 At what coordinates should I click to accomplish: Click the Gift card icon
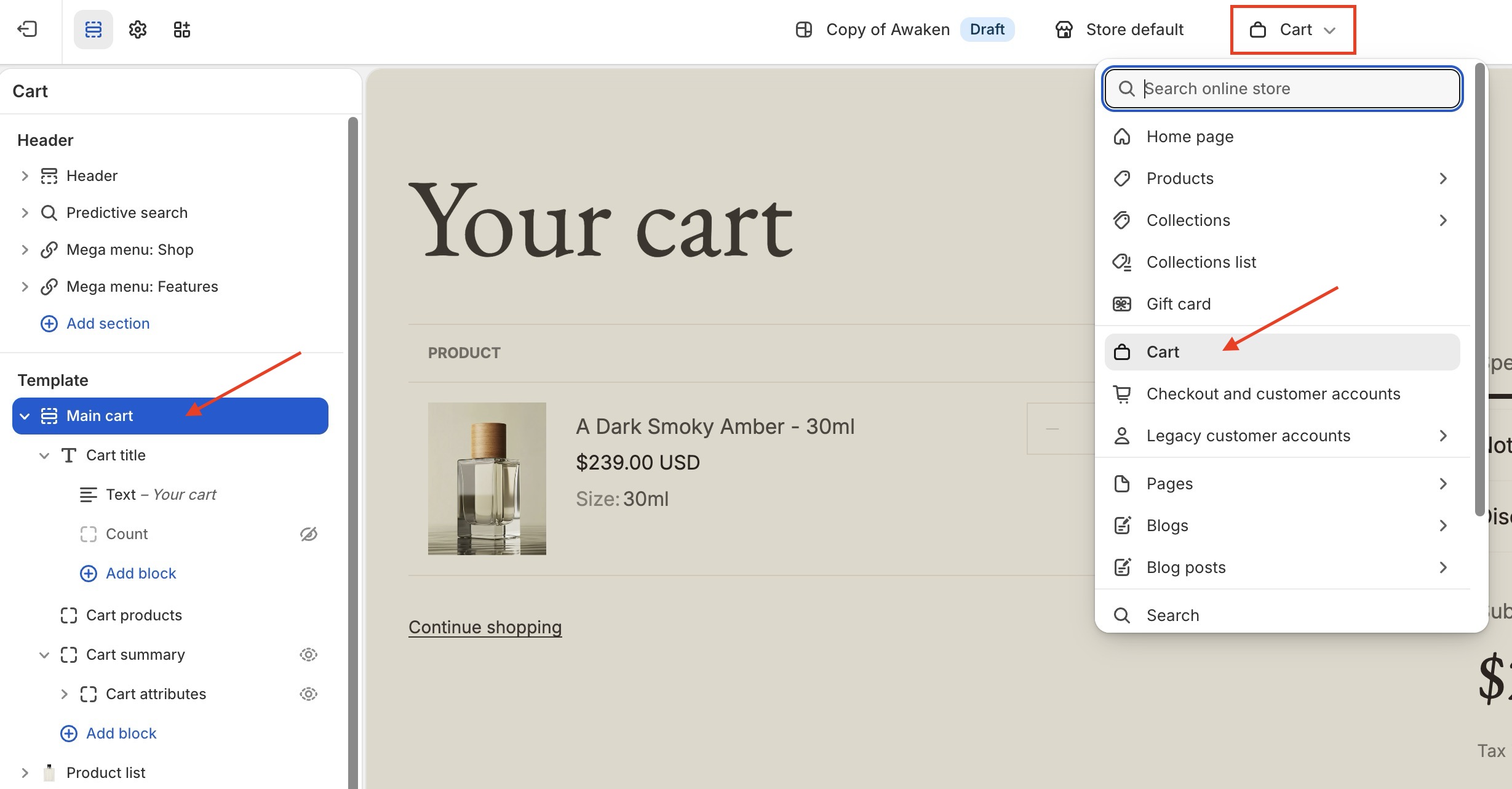(x=1122, y=304)
